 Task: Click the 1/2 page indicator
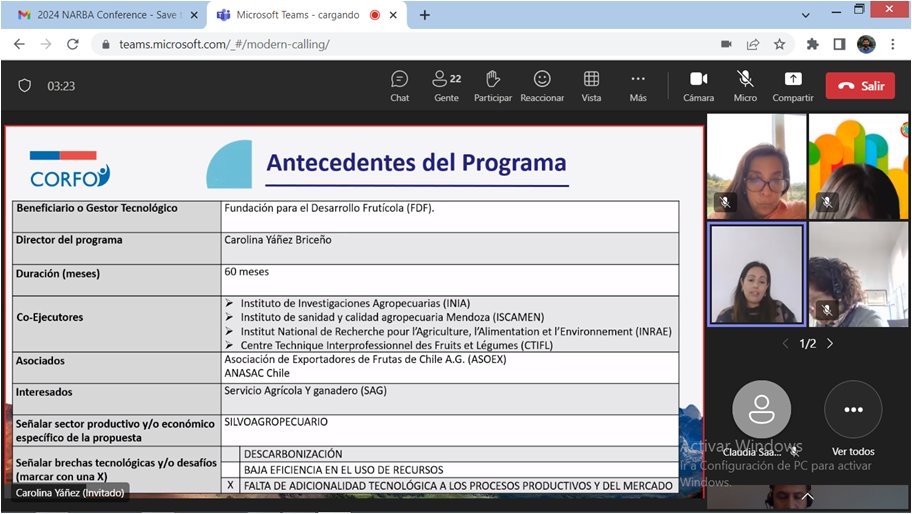click(x=808, y=344)
